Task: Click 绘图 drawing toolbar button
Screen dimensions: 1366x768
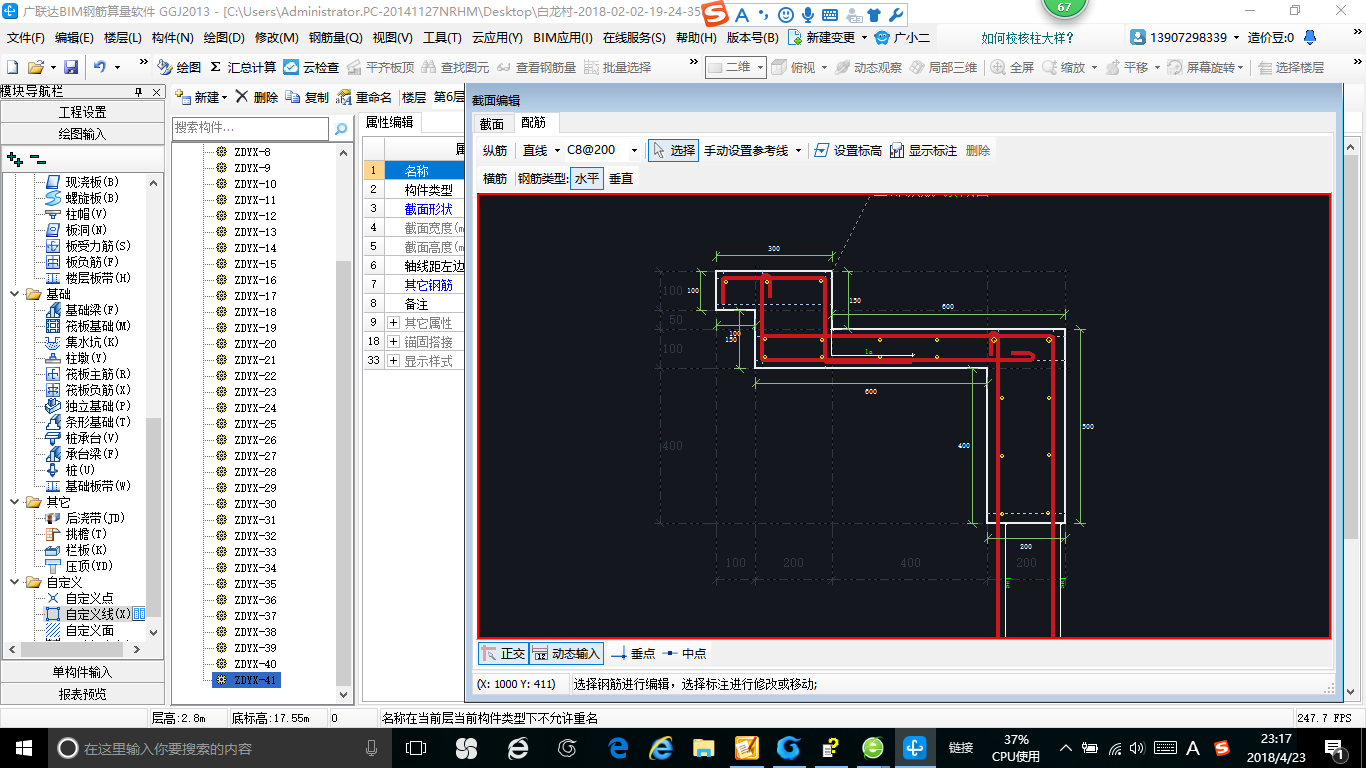Action: (179, 67)
